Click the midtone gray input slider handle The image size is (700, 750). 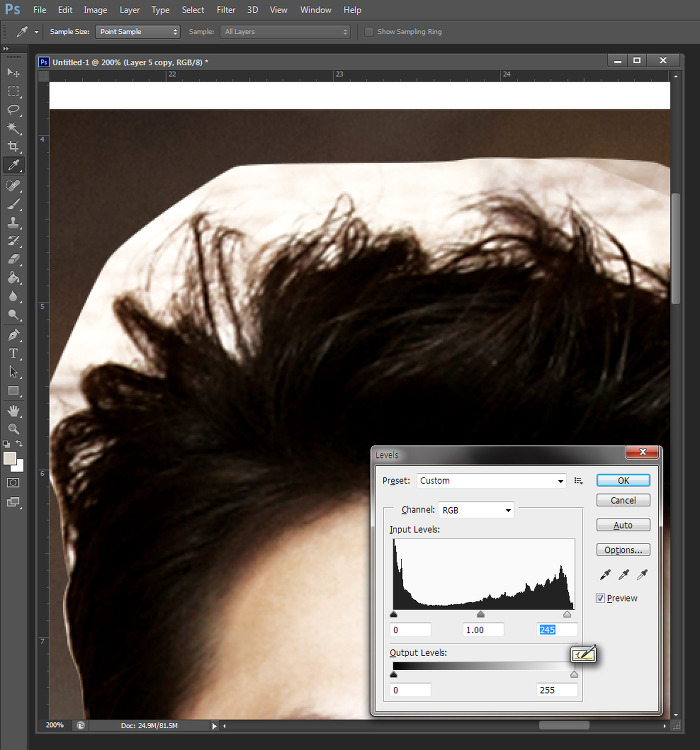[x=481, y=615]
